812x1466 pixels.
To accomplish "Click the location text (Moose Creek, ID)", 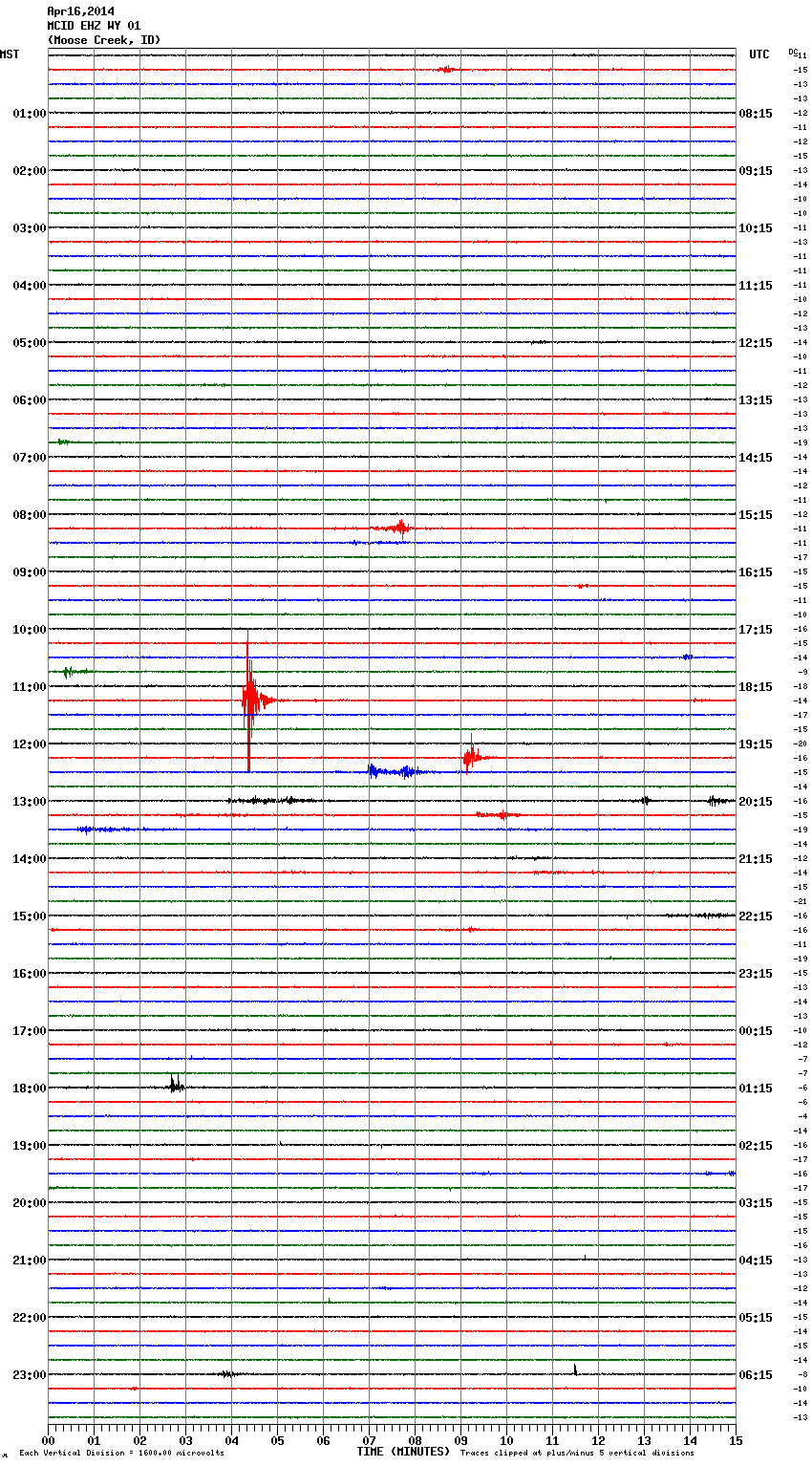I will pyautogui.click(x=104, y=40).
